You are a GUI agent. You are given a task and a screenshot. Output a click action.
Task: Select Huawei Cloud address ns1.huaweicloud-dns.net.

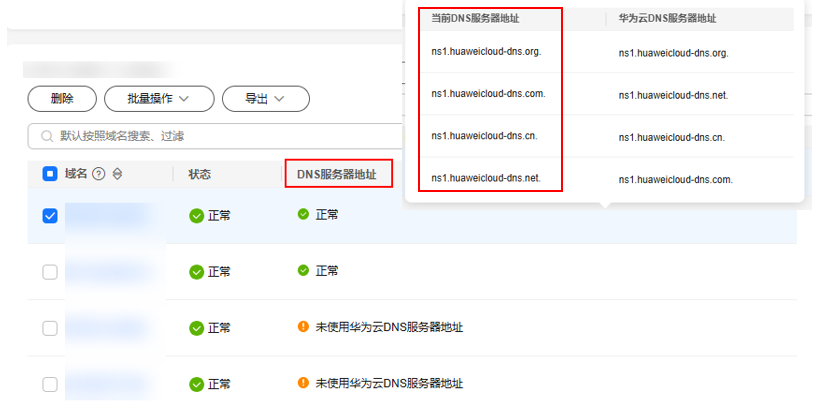pyautogui.click(x=673, y=95)
